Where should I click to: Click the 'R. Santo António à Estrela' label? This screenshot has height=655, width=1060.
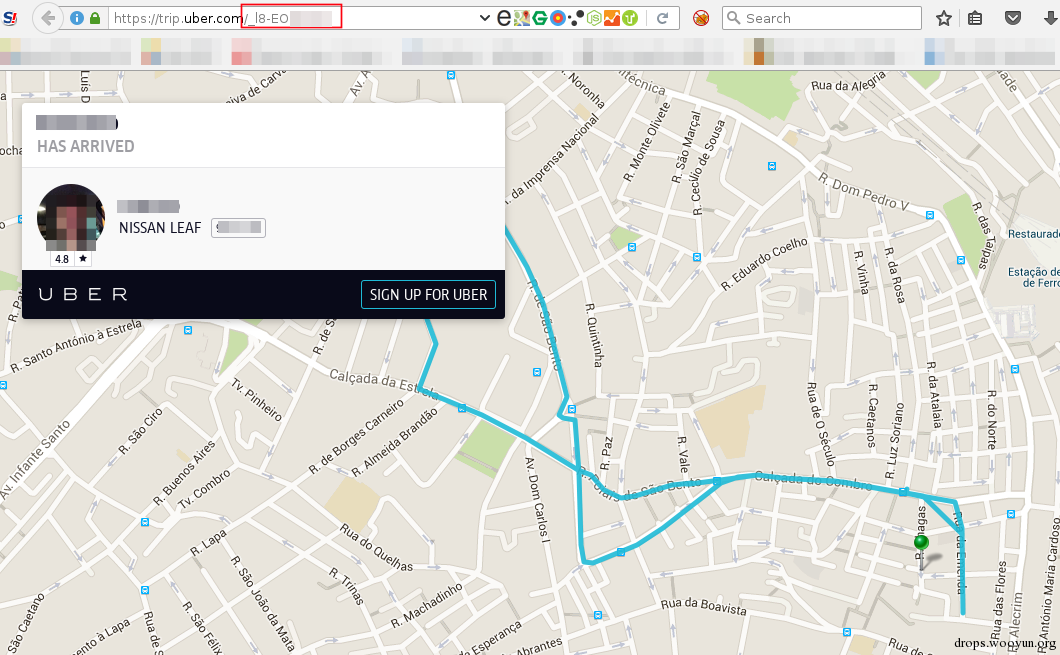coord(76,346)
